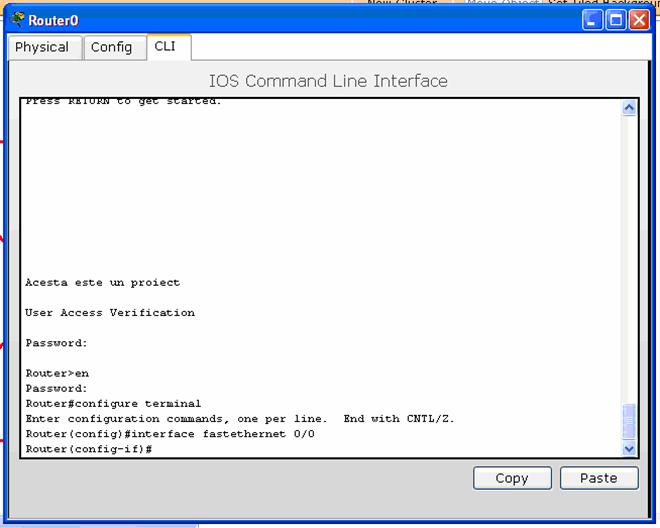660x528 pixels.
Task: Maximize the Router0 window
Action: tap(616, 20)
